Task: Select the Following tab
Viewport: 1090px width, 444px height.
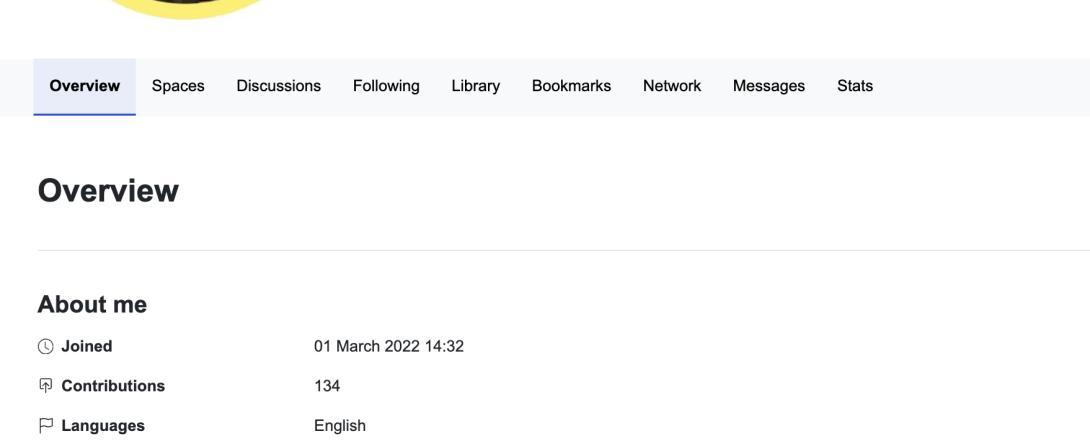Action: (x=386, y=86)
